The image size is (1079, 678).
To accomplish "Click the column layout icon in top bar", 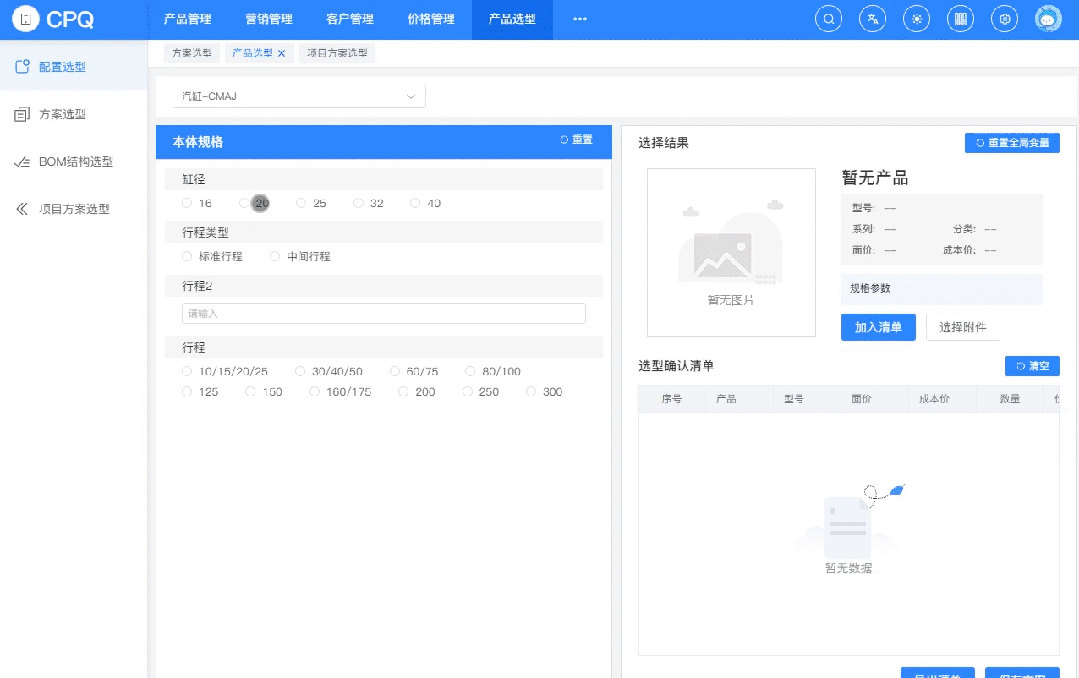I will [961, 19].
